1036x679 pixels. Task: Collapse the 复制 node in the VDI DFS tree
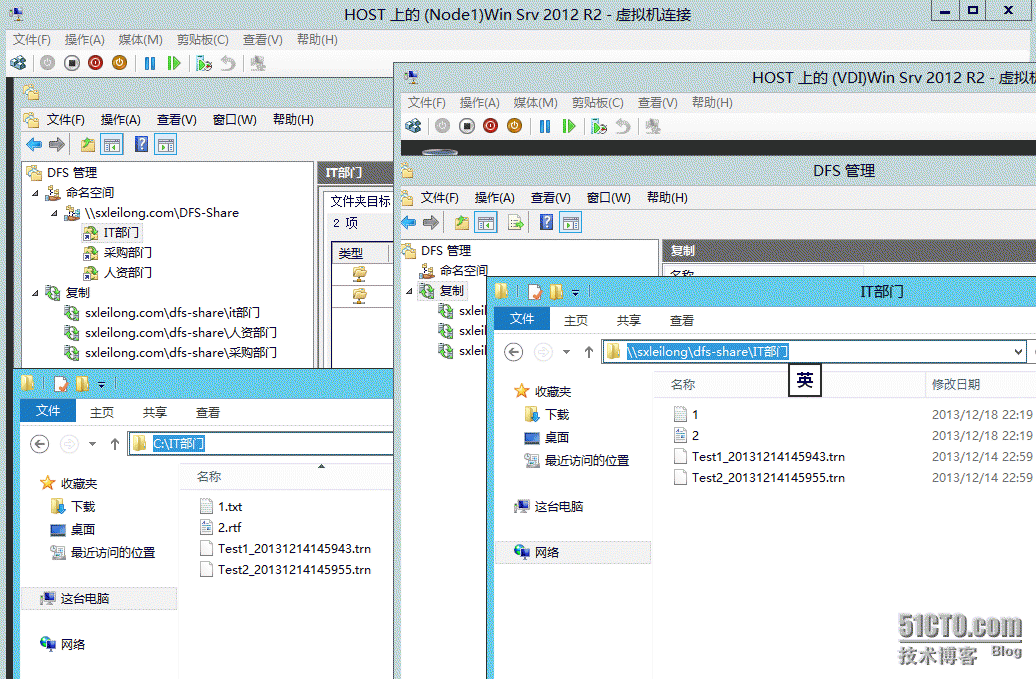[410, 291]
